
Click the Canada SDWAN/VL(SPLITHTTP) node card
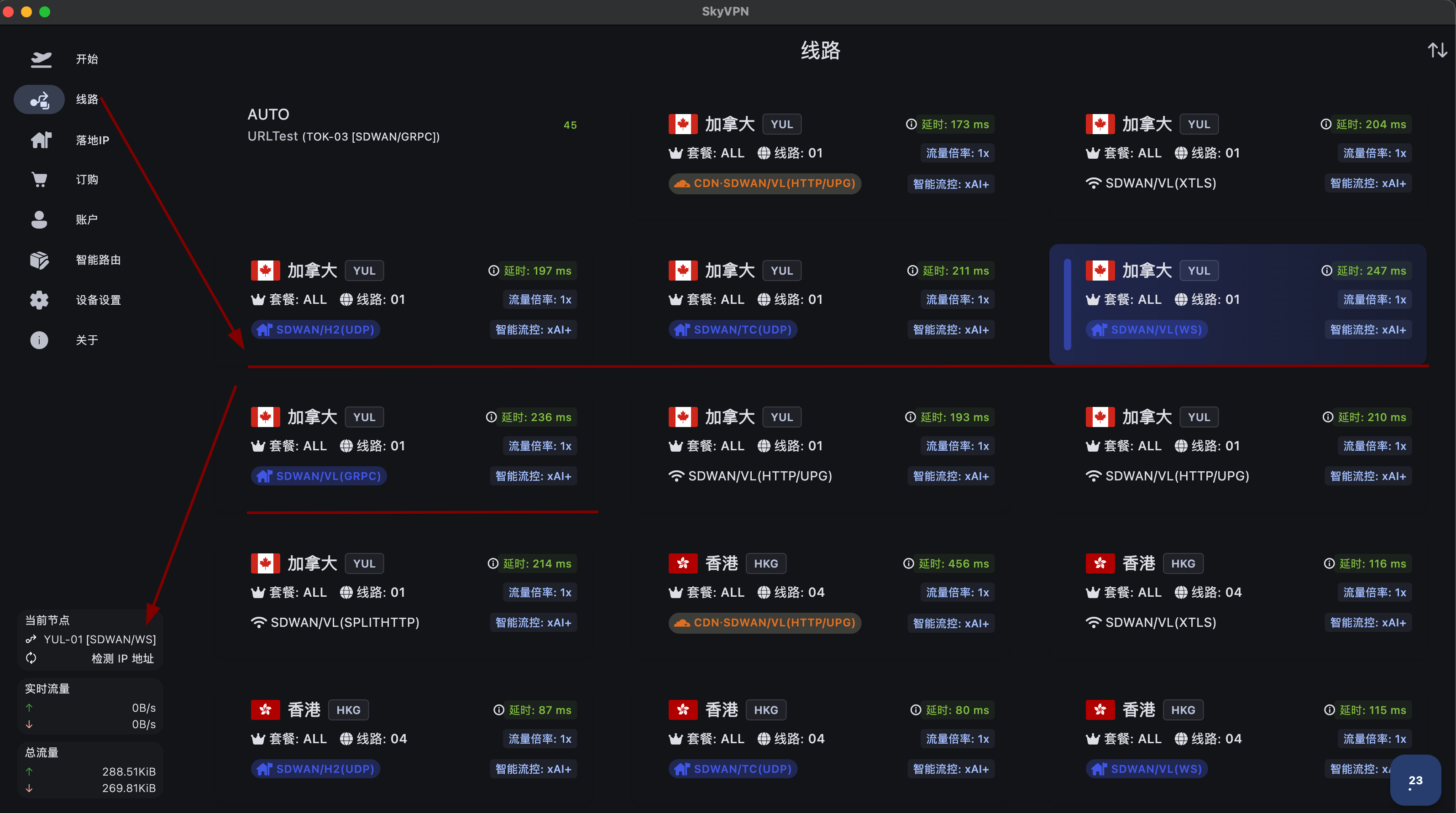413,592
